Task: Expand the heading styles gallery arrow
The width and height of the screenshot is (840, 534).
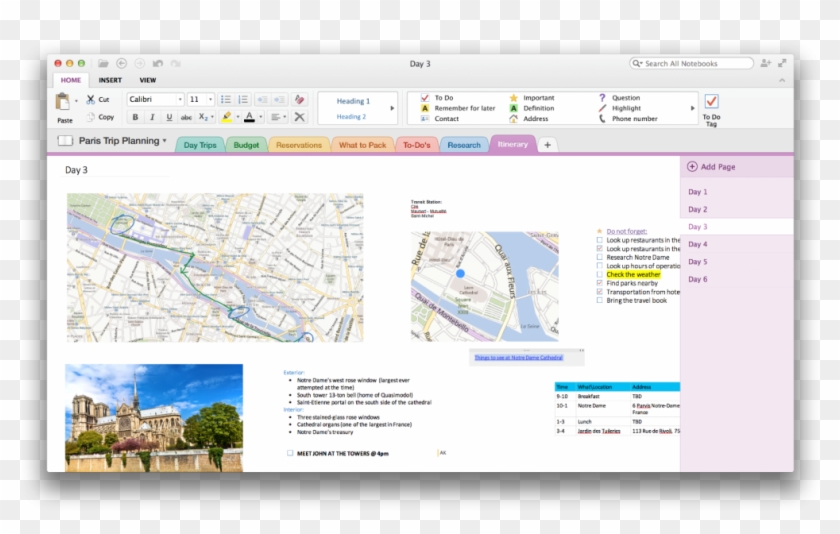Action: click(392, 108)
